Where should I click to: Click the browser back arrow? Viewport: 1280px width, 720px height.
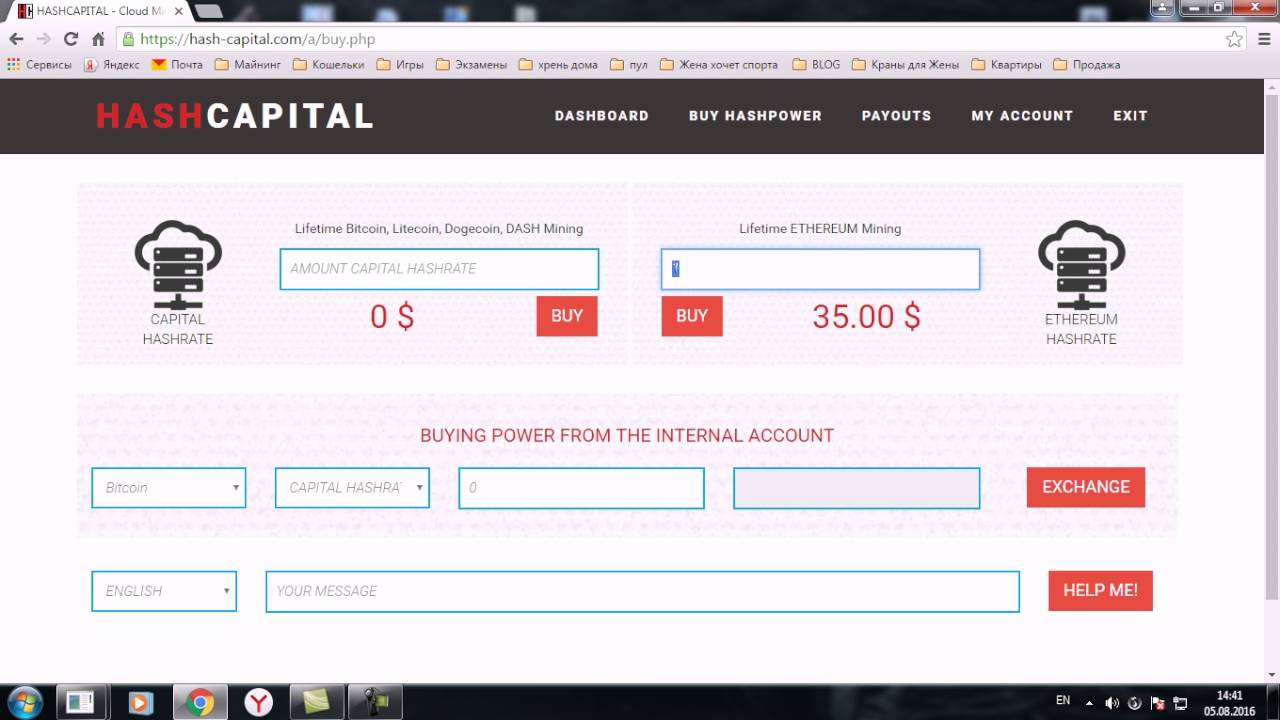coord(16,39)
